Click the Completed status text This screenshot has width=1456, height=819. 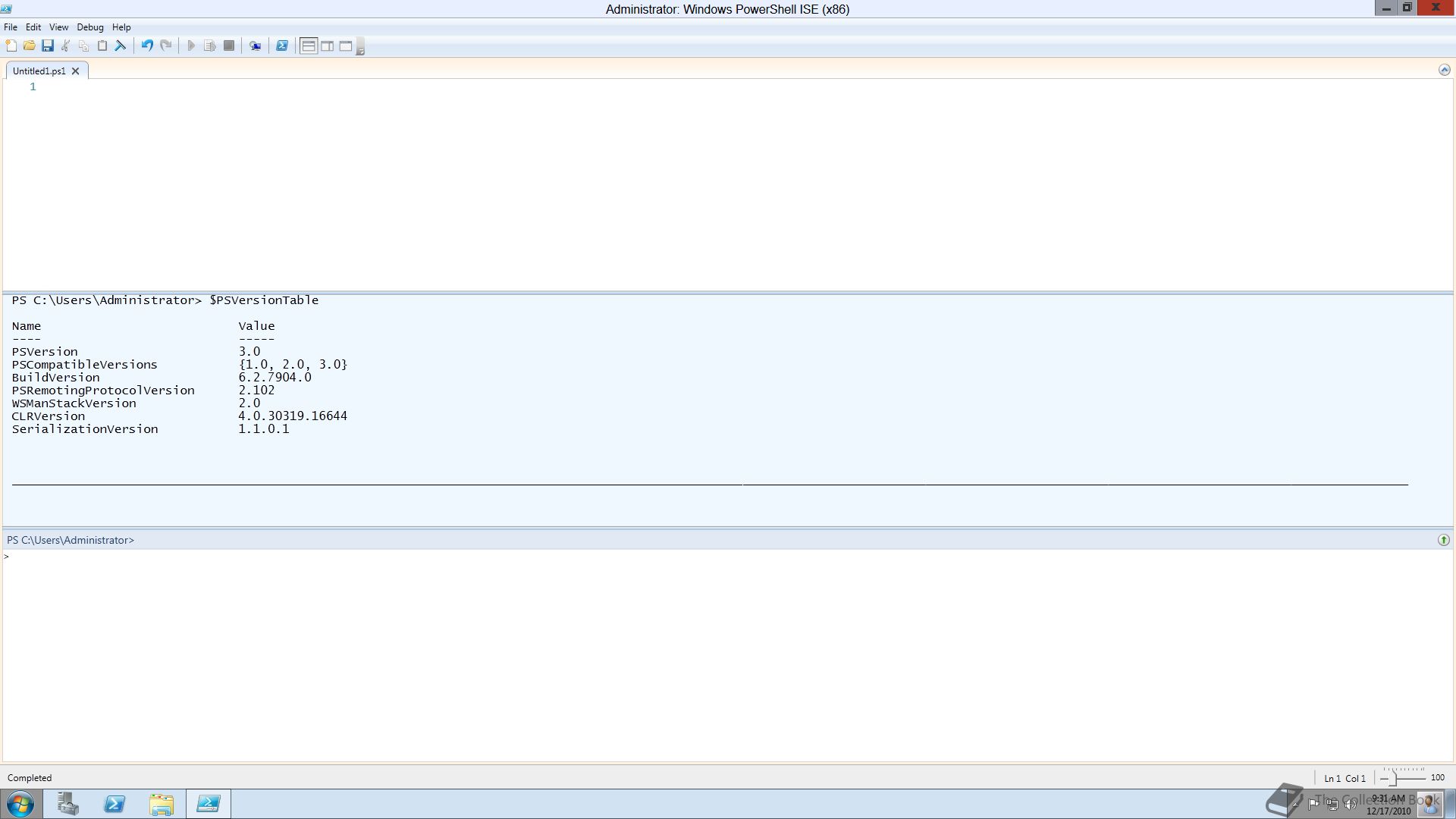tap(30, 777)
